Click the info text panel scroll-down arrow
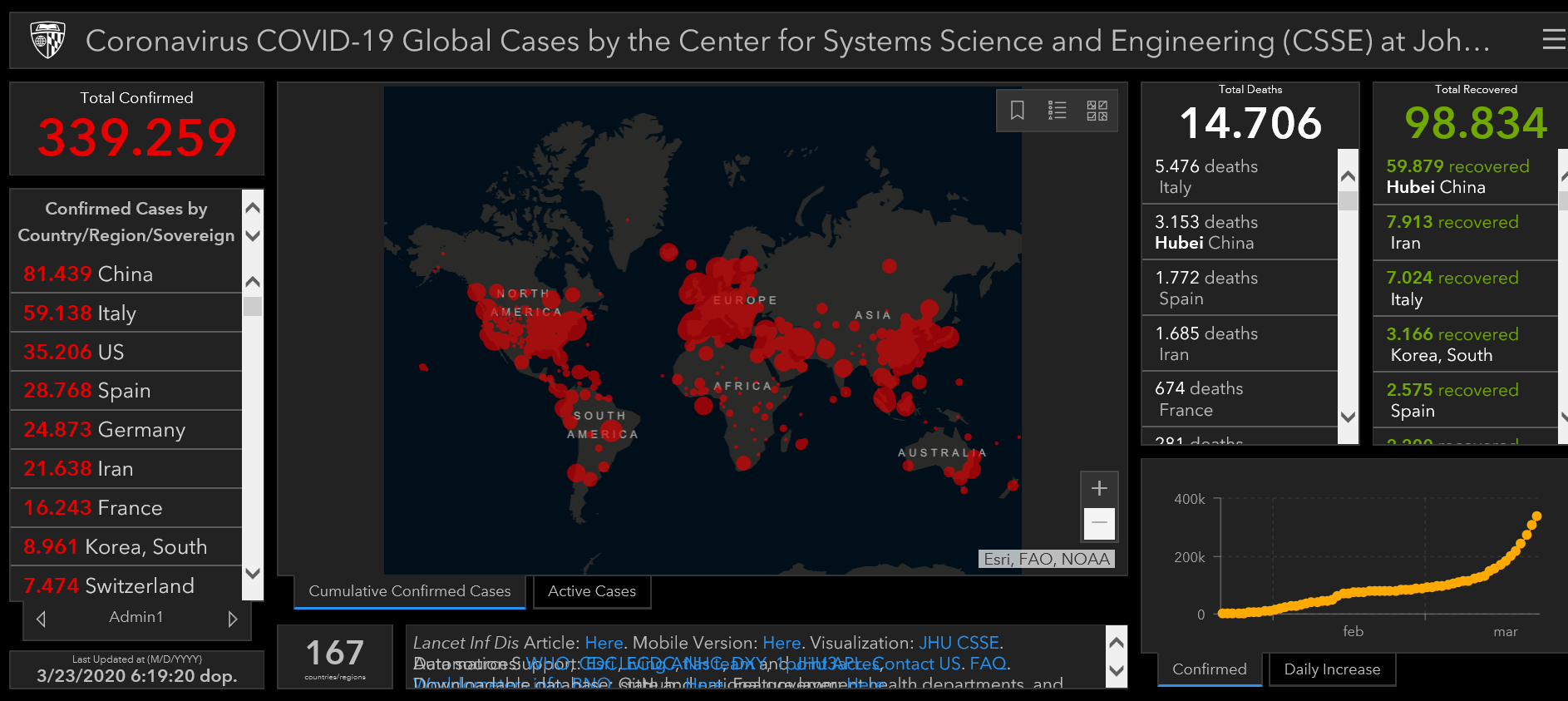This screenshot has height=701, width=1568. (x=1117, y=670)
